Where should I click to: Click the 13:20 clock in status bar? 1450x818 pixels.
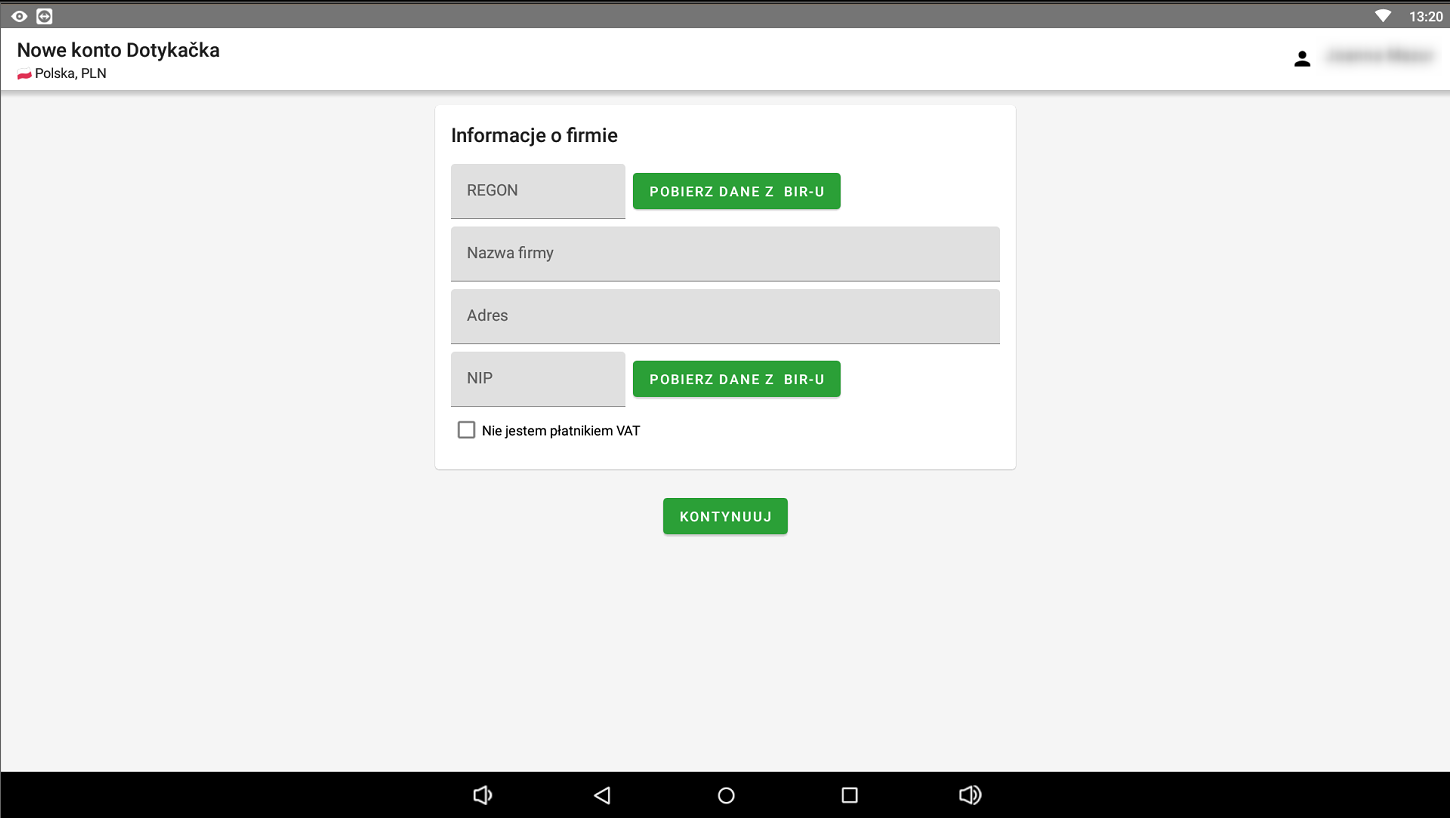click(1425, 16)
